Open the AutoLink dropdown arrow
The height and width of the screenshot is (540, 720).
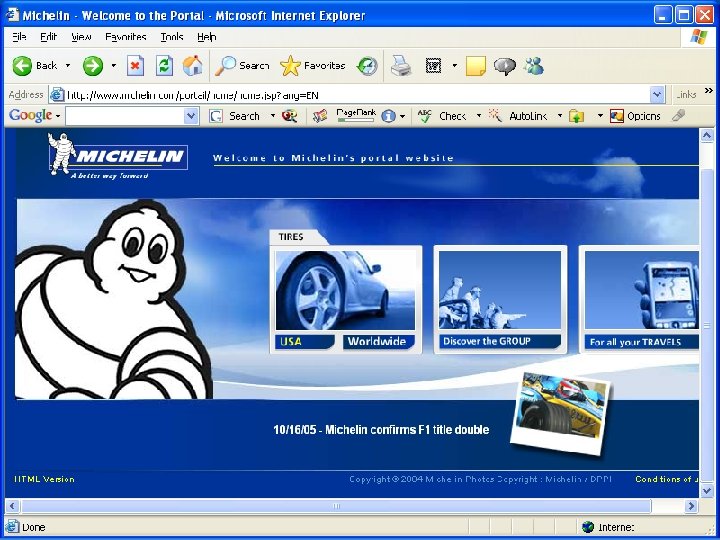pos(559,116)
